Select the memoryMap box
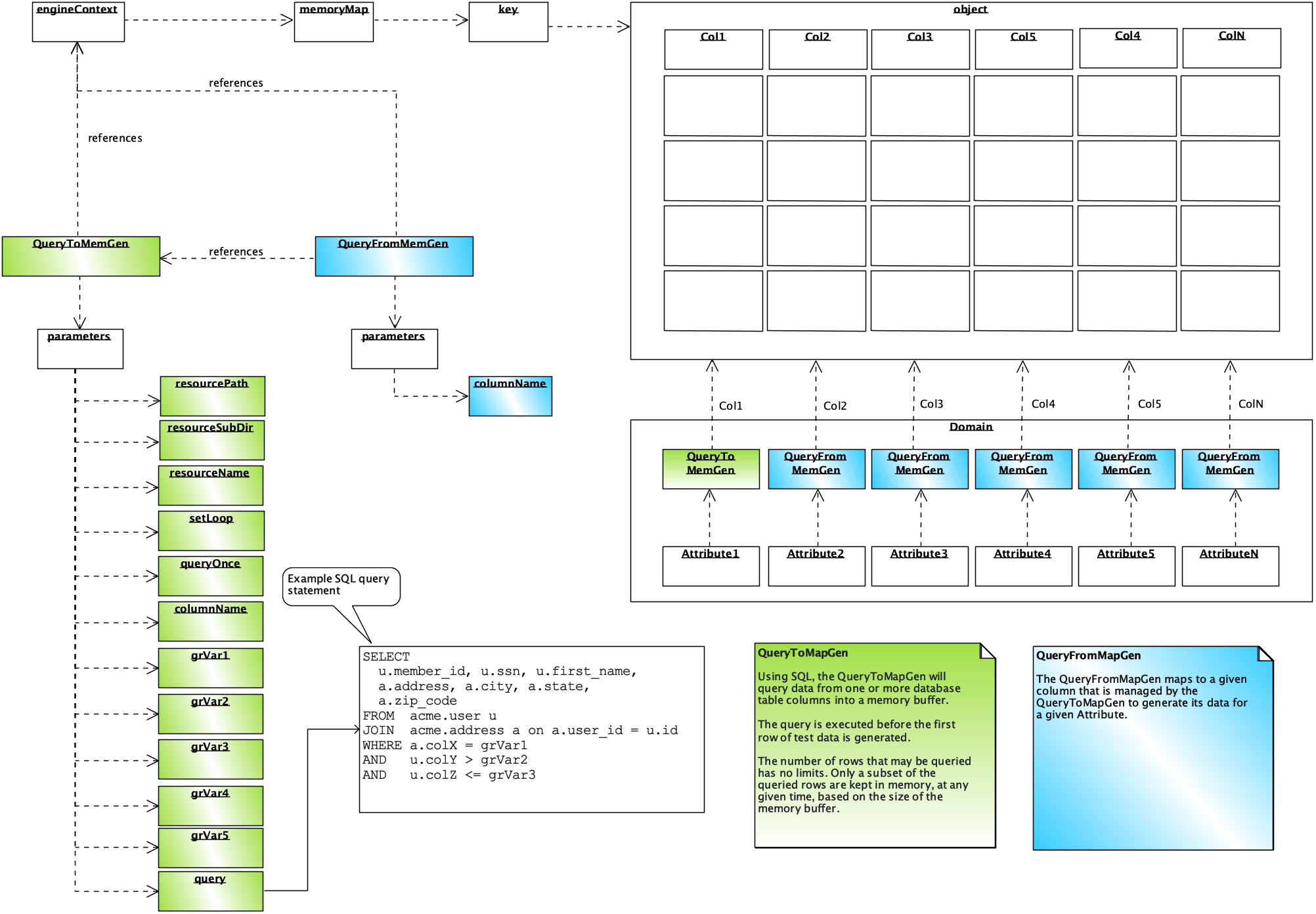 334,22
